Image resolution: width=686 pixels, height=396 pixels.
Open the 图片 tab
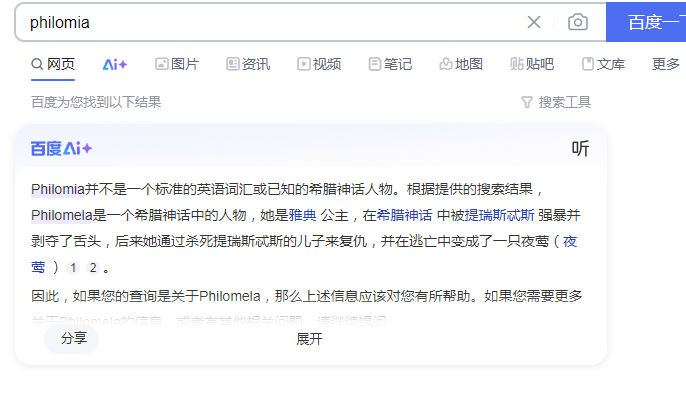177,64
